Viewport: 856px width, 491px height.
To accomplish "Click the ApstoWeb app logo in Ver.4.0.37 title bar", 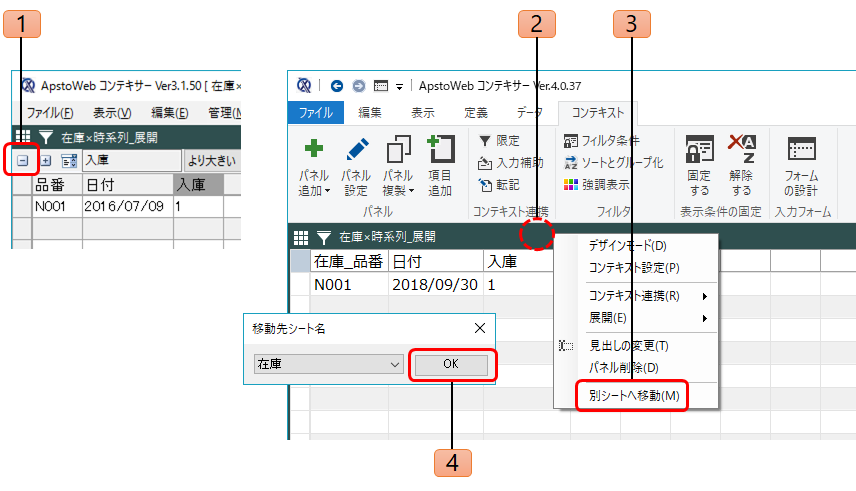I will click(x=304, y=86).
